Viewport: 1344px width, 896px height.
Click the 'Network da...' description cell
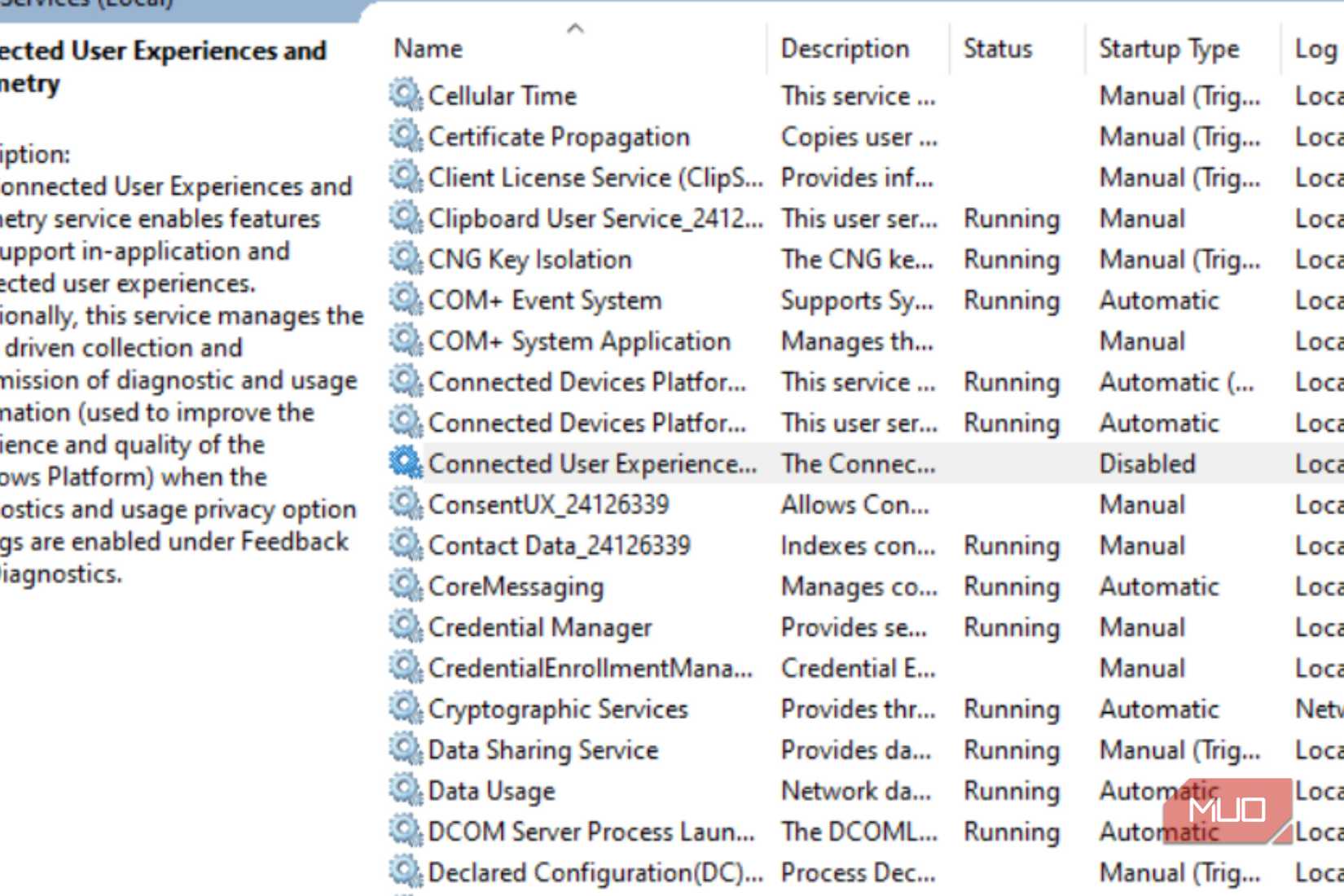(855, 790)
